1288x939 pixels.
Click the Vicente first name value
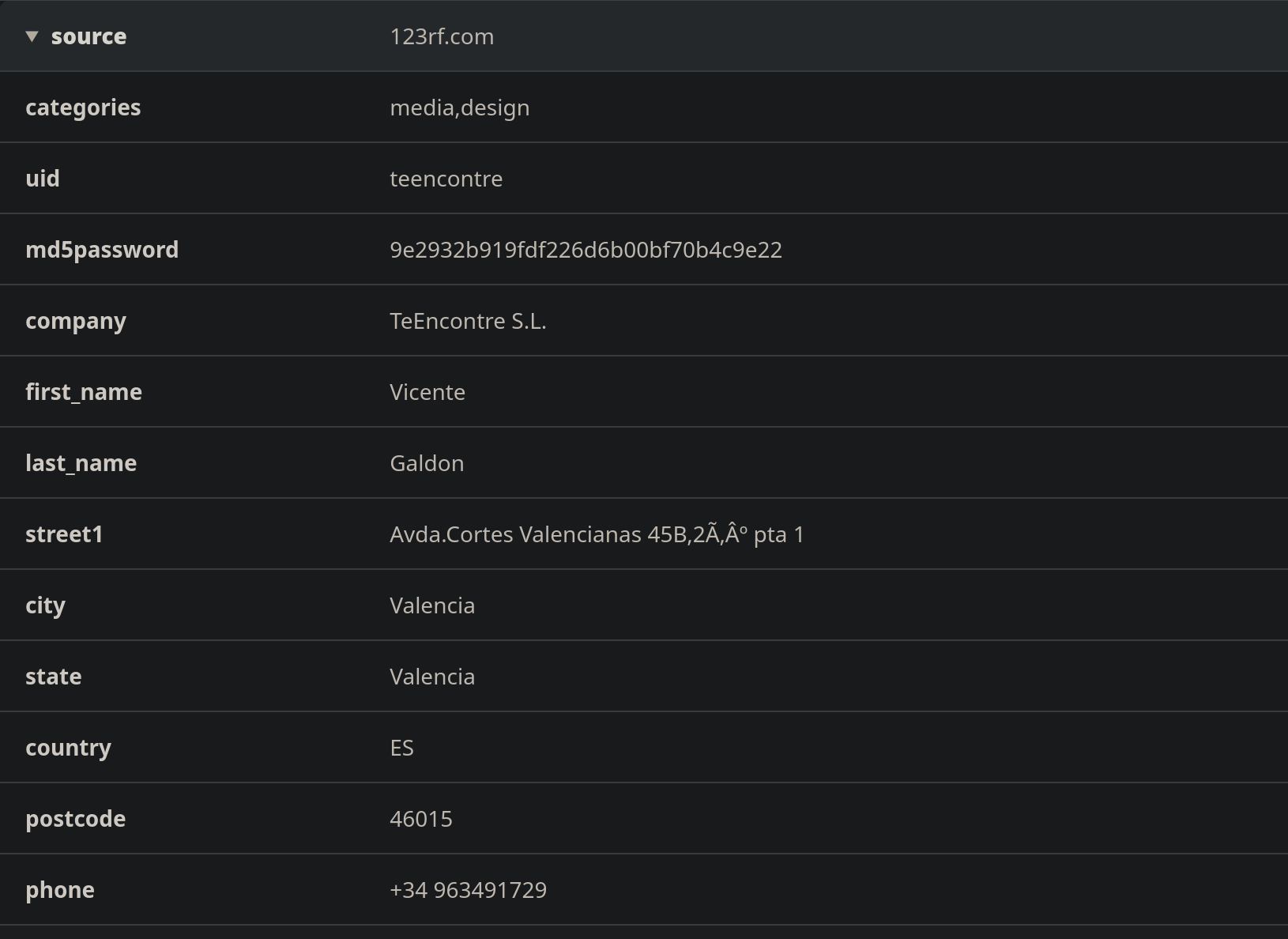coord(427,392)
